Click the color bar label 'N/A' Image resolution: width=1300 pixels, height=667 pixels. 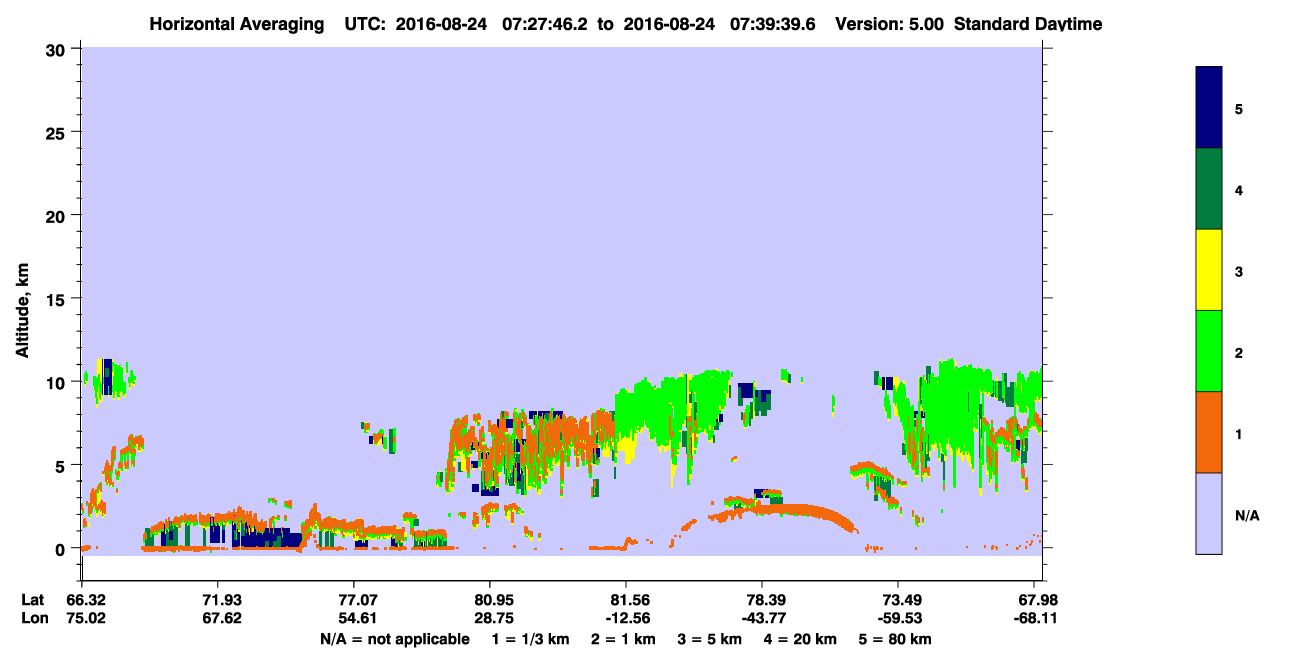1246,515
